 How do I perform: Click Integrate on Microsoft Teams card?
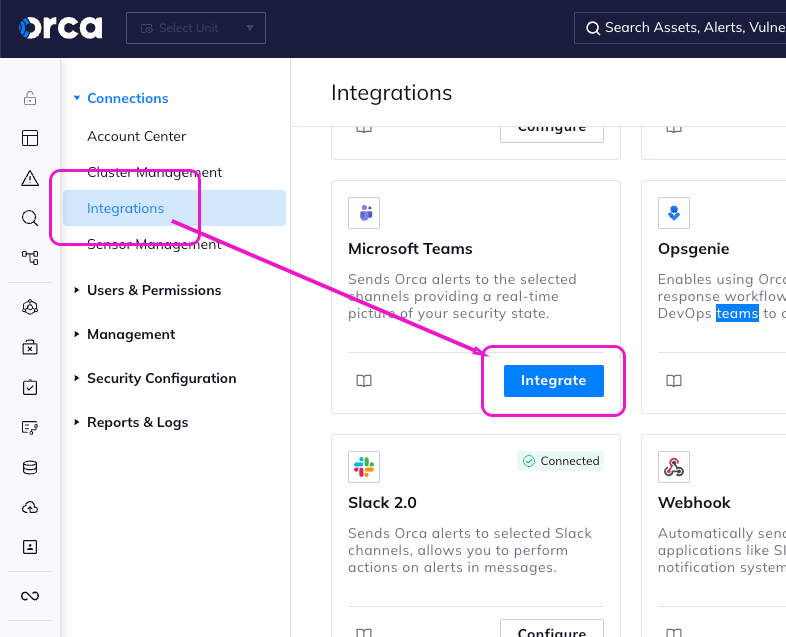click(554, 381)
